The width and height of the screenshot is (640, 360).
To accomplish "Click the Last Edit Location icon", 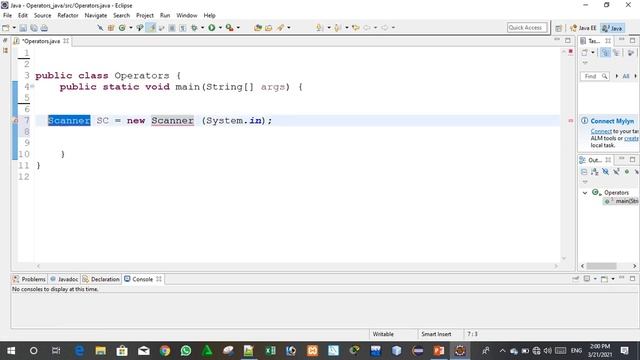I will (x=356, y=28).
